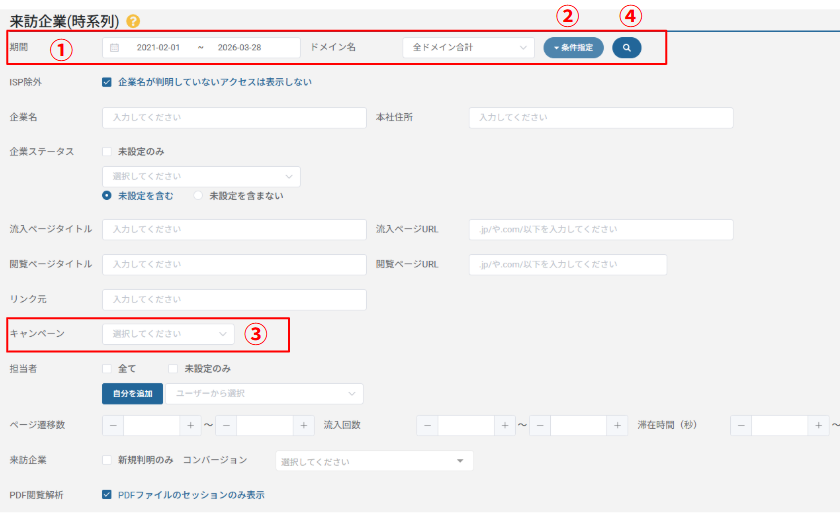Click the 企業名 input field

click(234, 118)
